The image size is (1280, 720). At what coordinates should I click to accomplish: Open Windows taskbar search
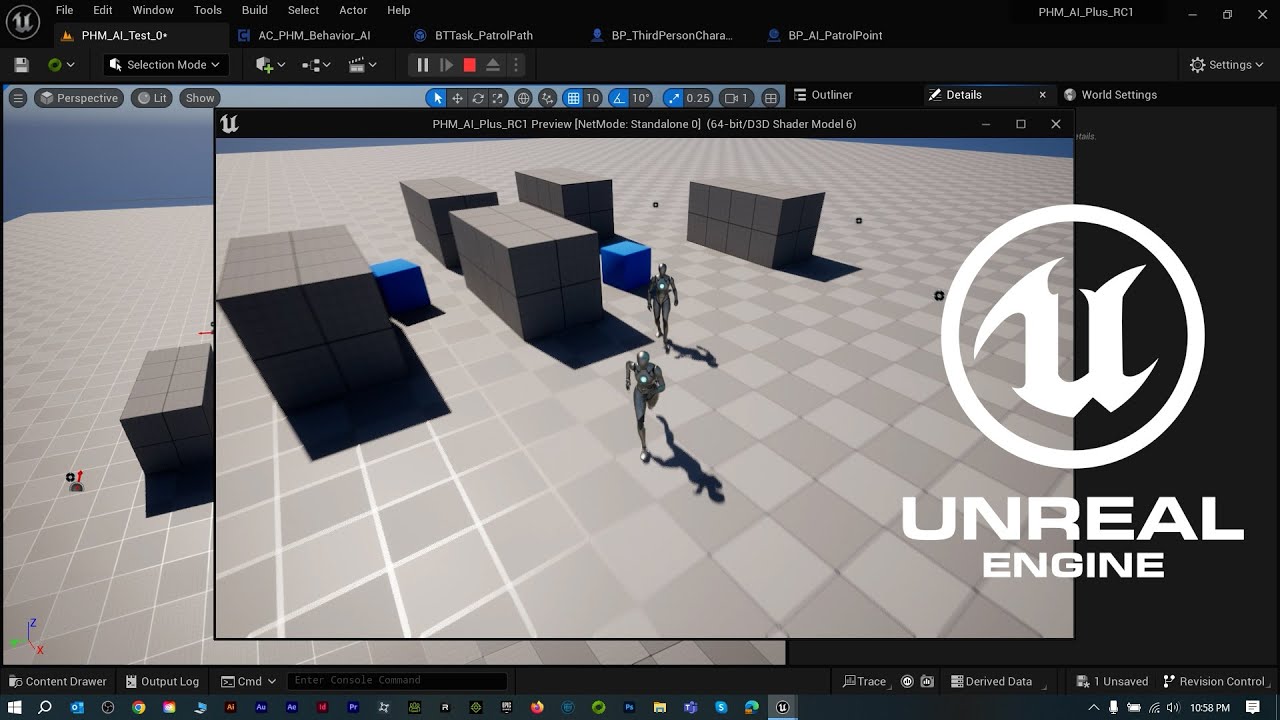[45, 707]
